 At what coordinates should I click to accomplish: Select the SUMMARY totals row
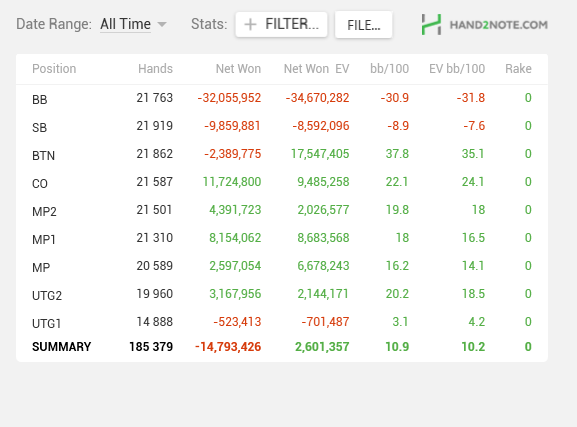tap(282, 347)
